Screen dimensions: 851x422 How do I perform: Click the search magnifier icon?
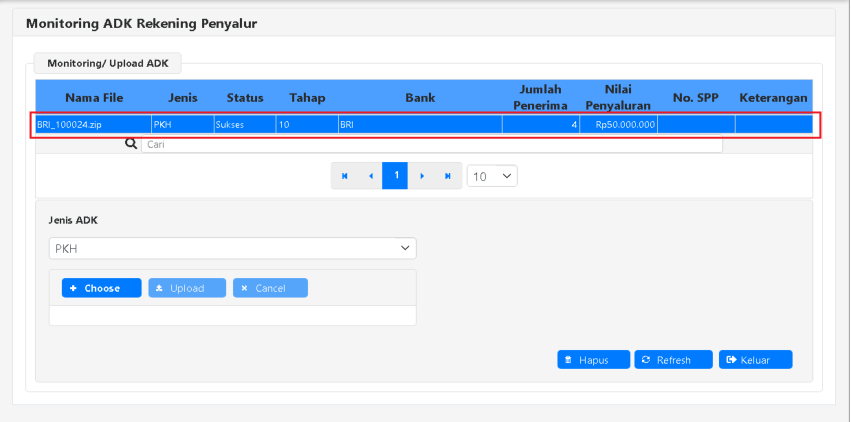click(130, 144)
